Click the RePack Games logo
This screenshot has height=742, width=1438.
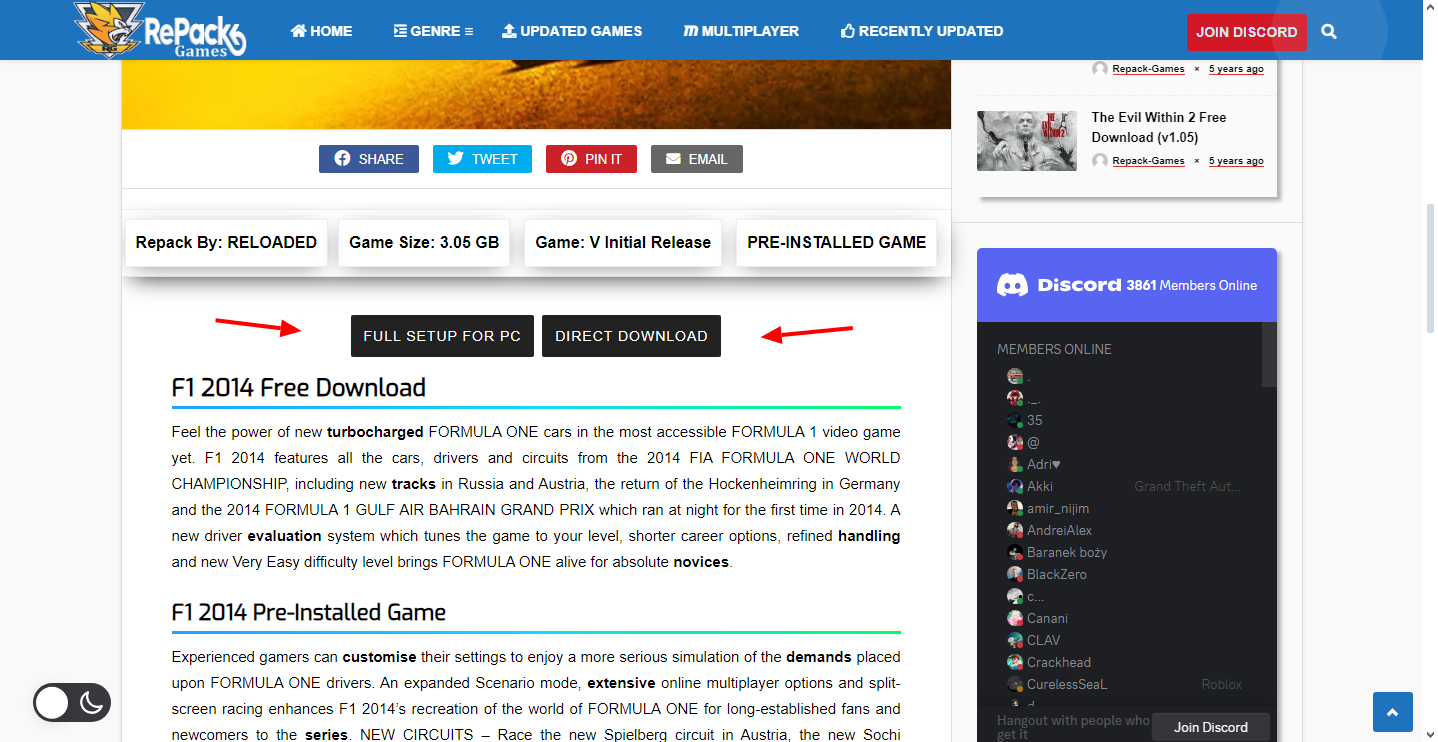click(160, 30)
